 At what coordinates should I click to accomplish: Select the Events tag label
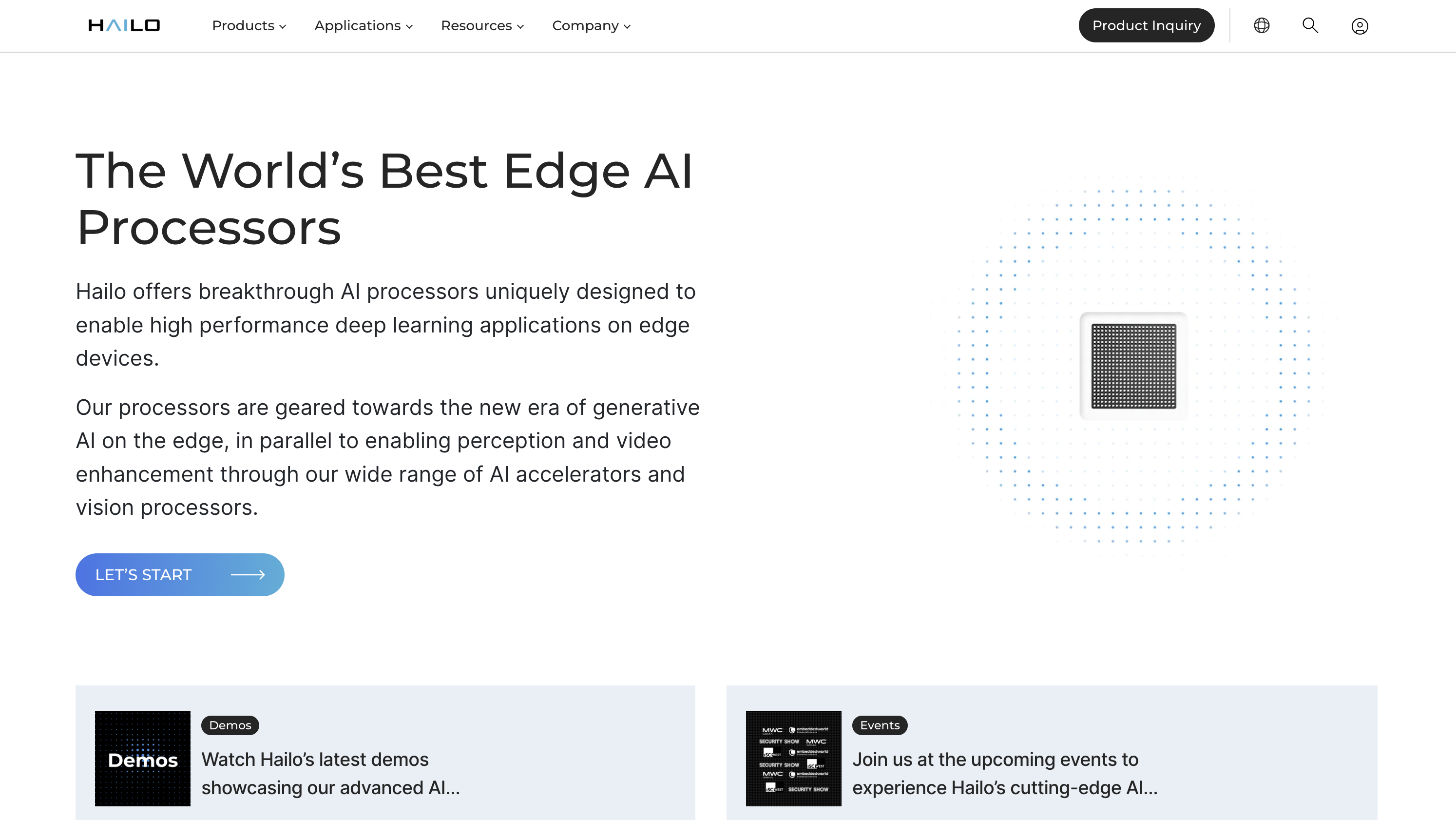pos(880,725)
